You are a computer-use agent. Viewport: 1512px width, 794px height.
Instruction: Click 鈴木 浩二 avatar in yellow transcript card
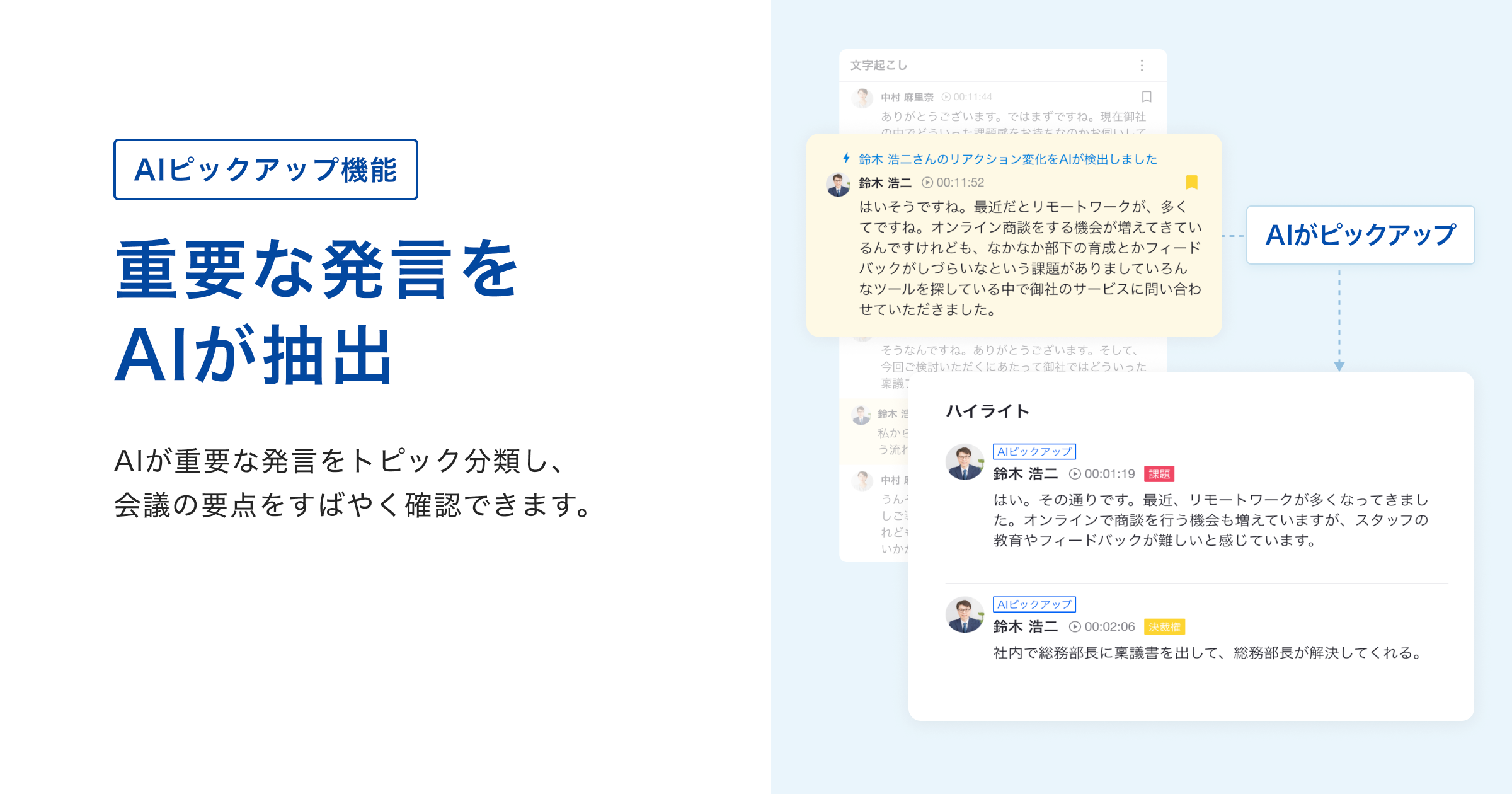(838, 185)
